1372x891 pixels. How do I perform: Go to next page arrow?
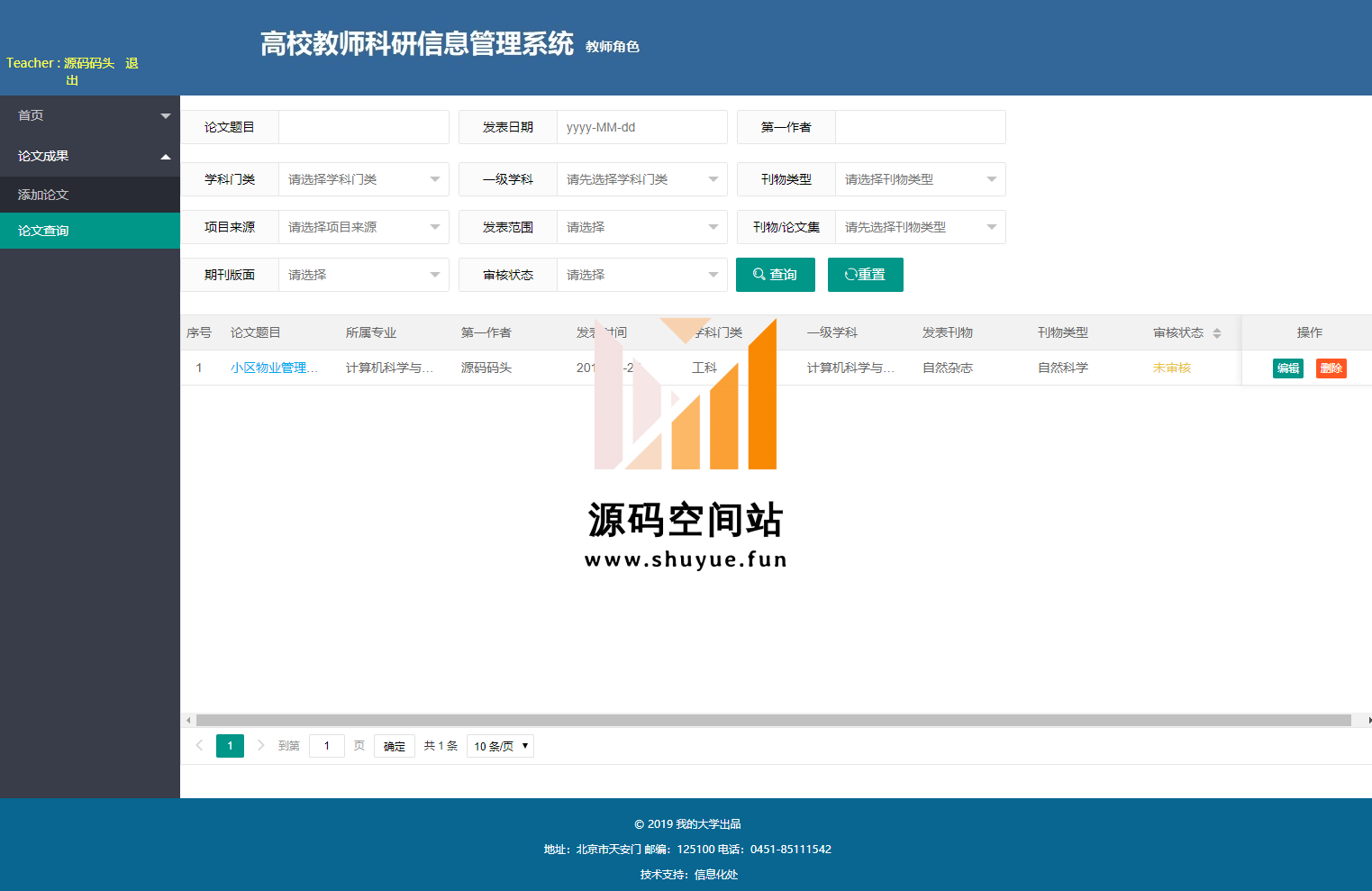point(261,745)
